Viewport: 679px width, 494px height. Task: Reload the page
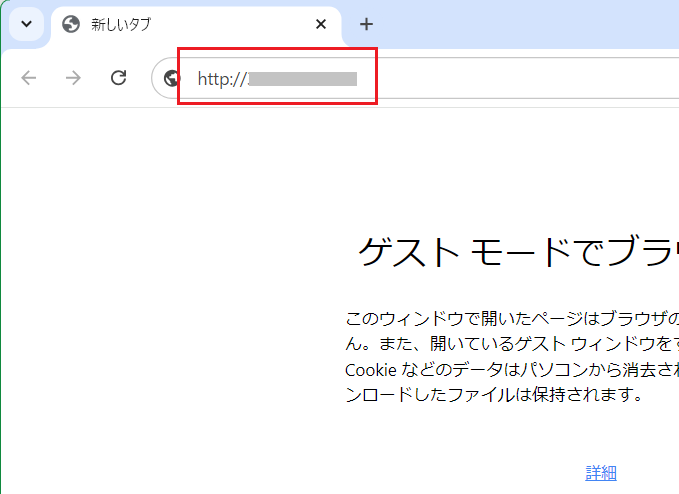(x=118, y=78)
